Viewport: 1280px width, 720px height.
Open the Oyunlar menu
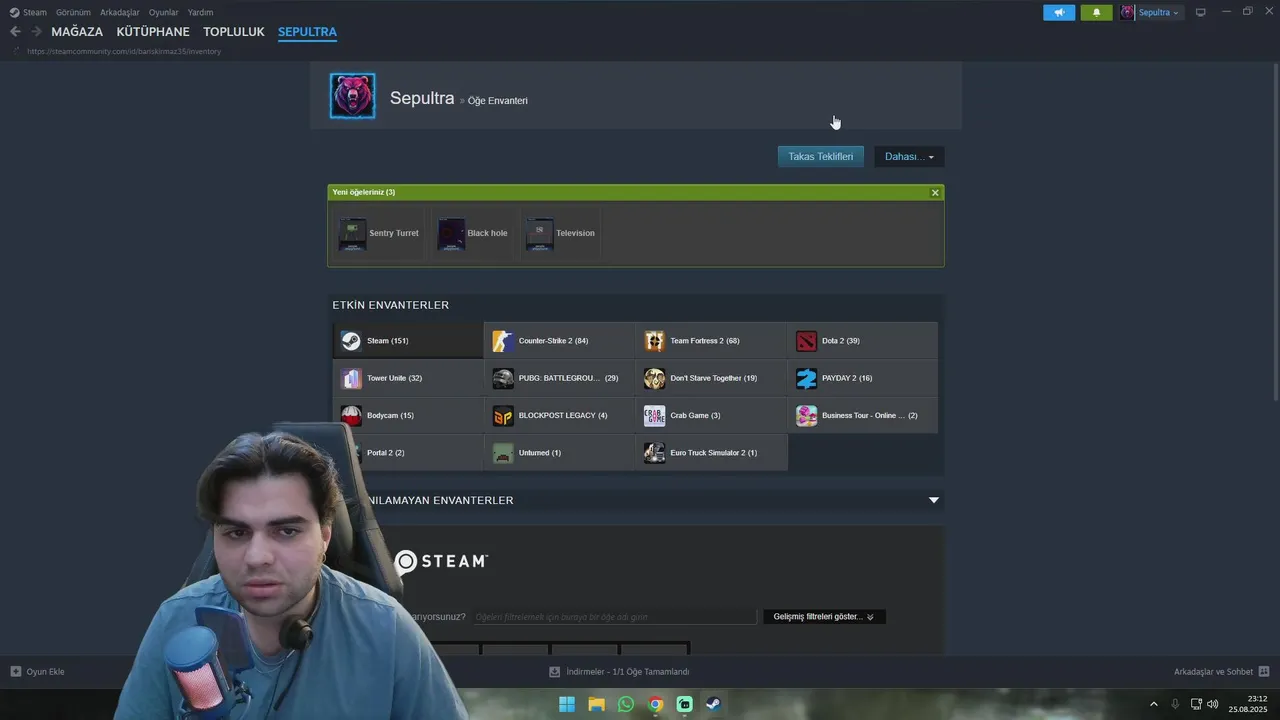[x=164, y=12]
